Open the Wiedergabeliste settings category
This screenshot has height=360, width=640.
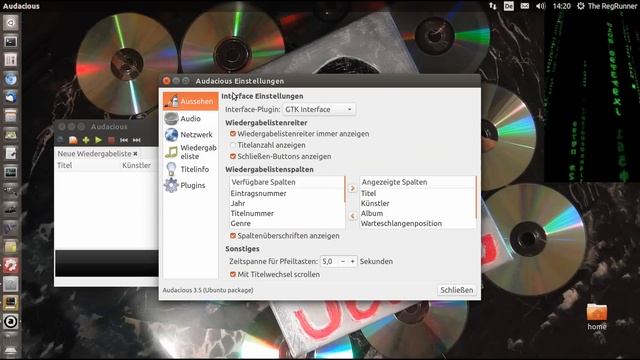click(191, 152)
